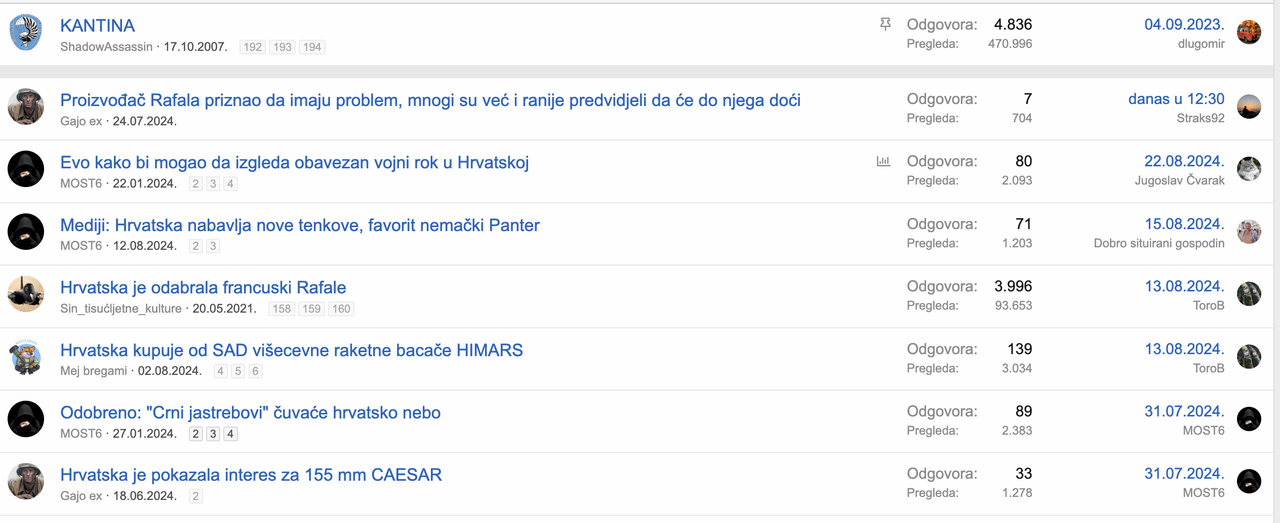1280x523 pixels.
Task: Click reply count 3.996
Action: point(1013,287)
